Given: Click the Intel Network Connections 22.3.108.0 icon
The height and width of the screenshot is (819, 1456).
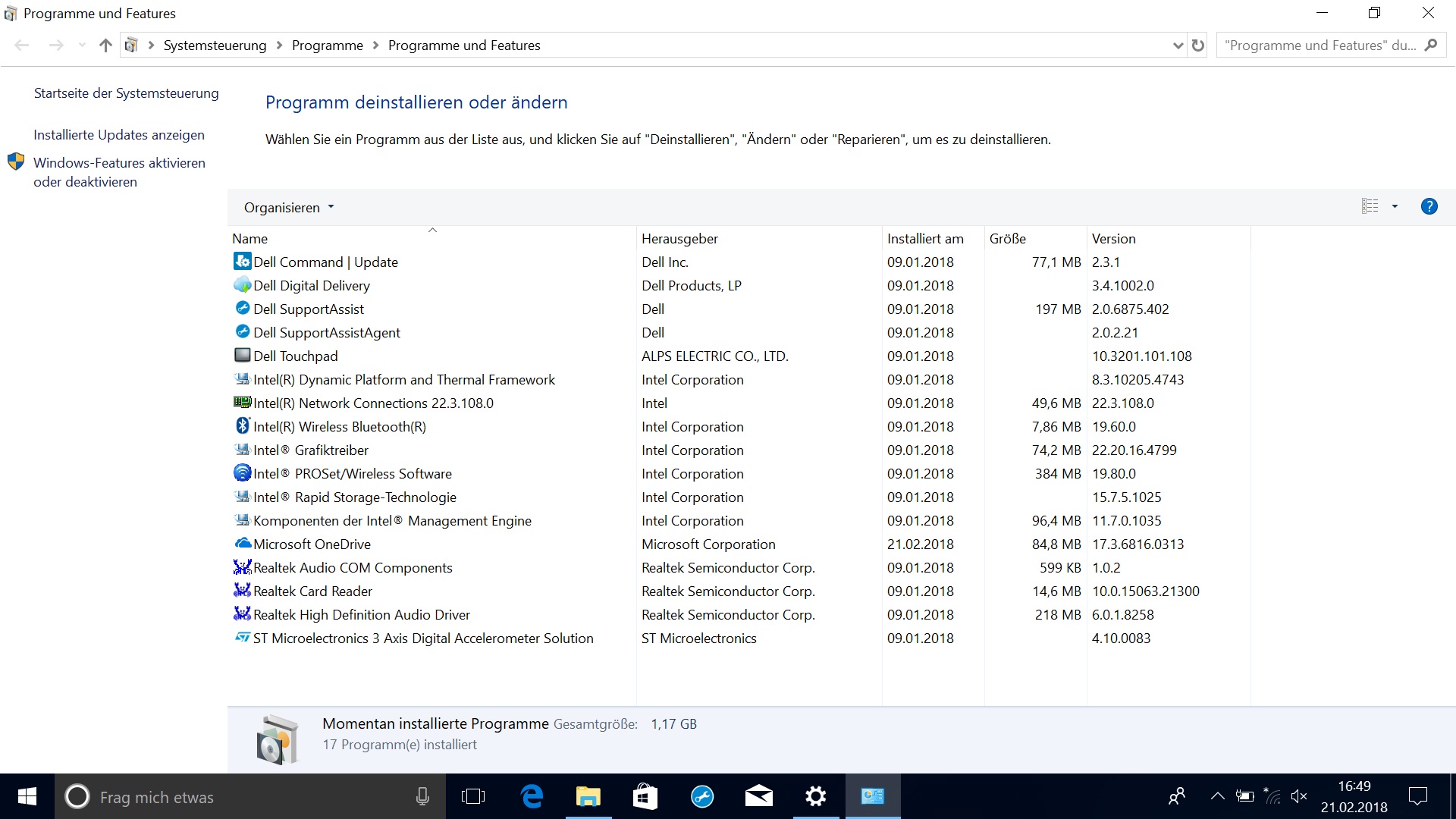Looking at the screenshot, I should 242,403.
